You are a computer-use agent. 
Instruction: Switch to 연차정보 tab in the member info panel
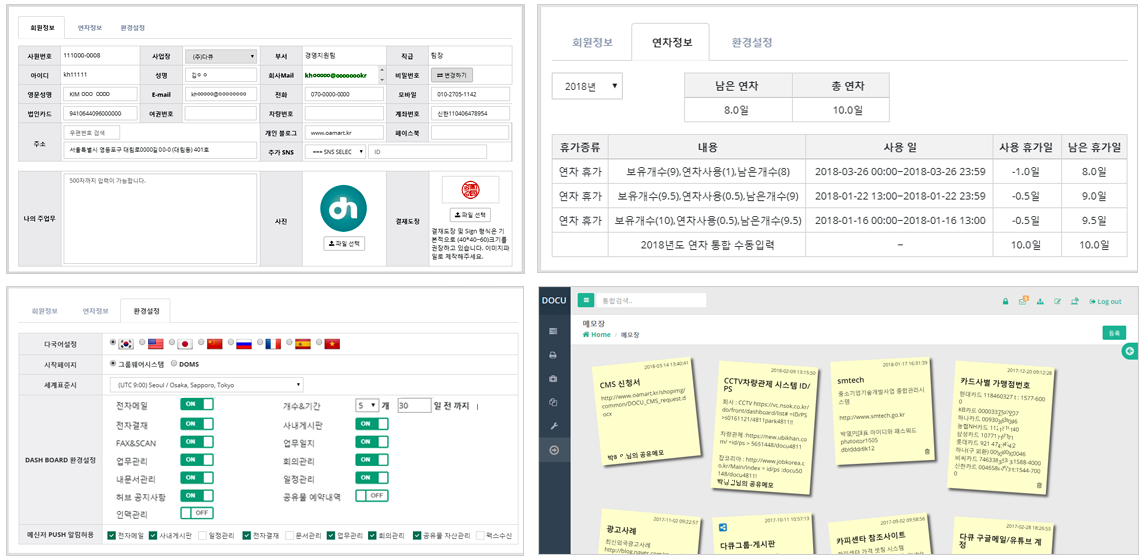(88, 28)
